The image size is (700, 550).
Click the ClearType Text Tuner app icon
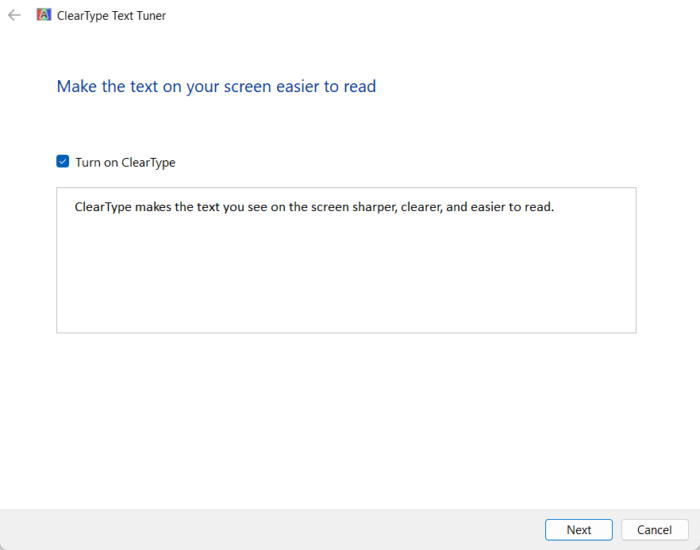pos(44,15)
